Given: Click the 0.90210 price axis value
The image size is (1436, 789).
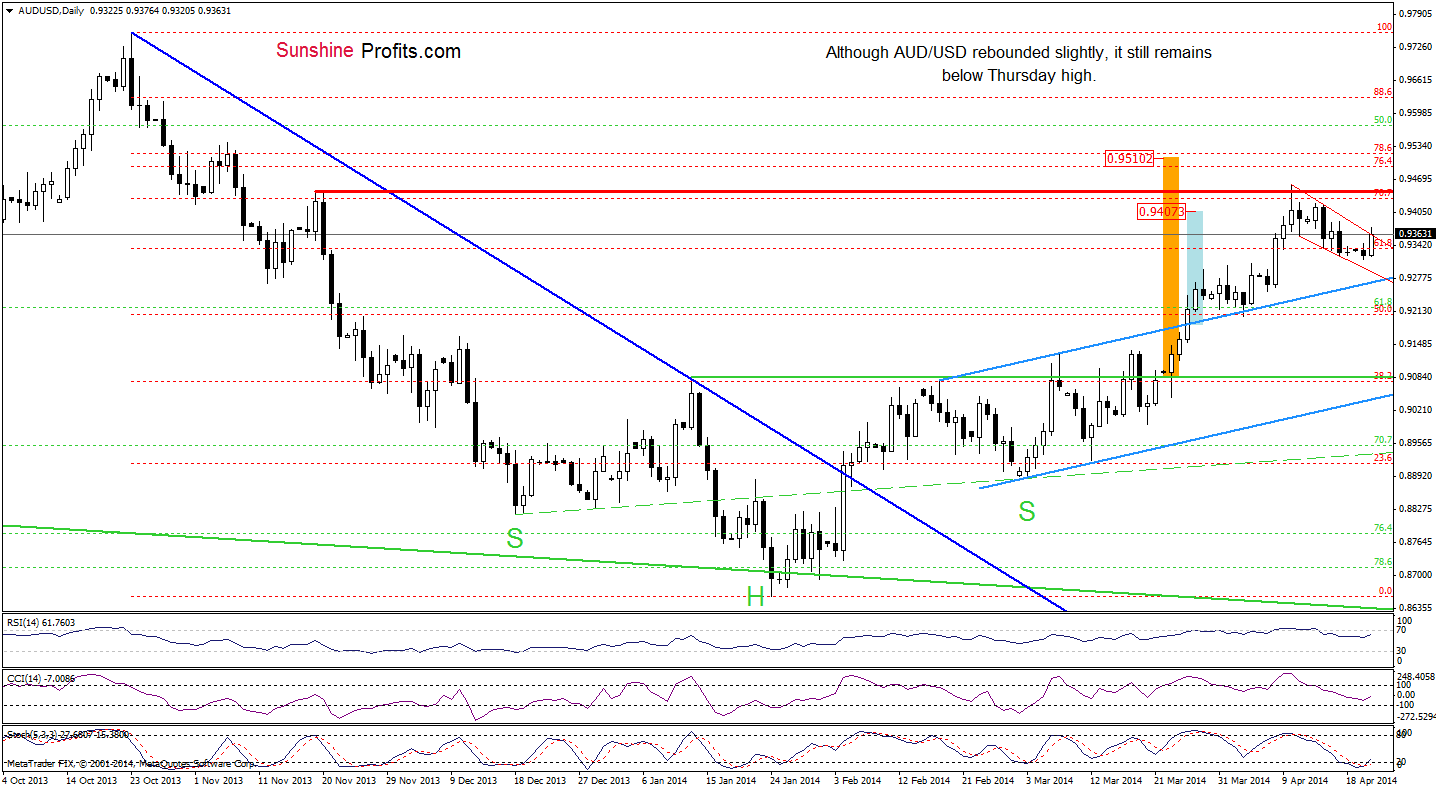Looking at the screenshot, I should (x=1417, y=410).
